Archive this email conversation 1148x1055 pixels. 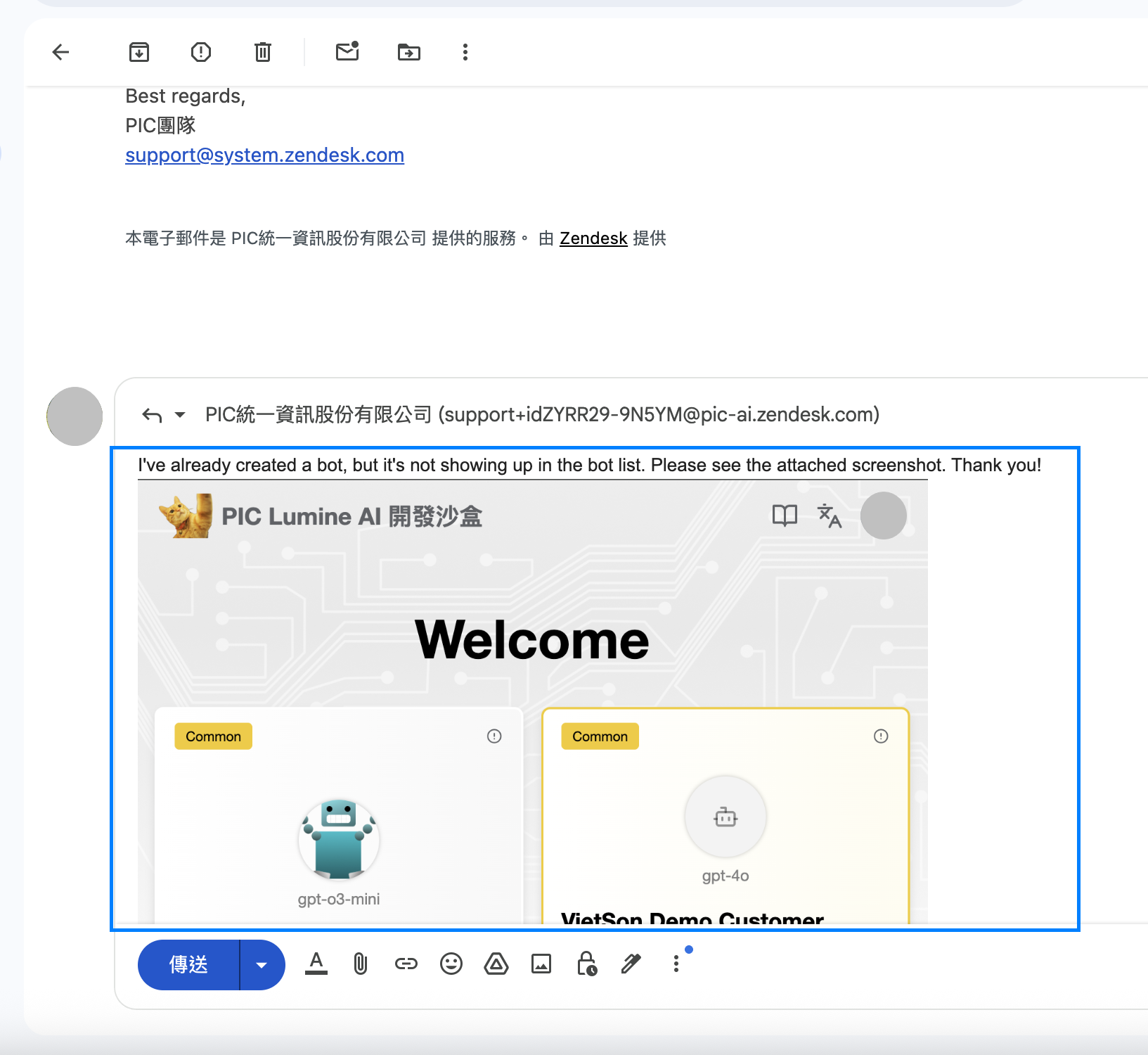tap(139, 52)
